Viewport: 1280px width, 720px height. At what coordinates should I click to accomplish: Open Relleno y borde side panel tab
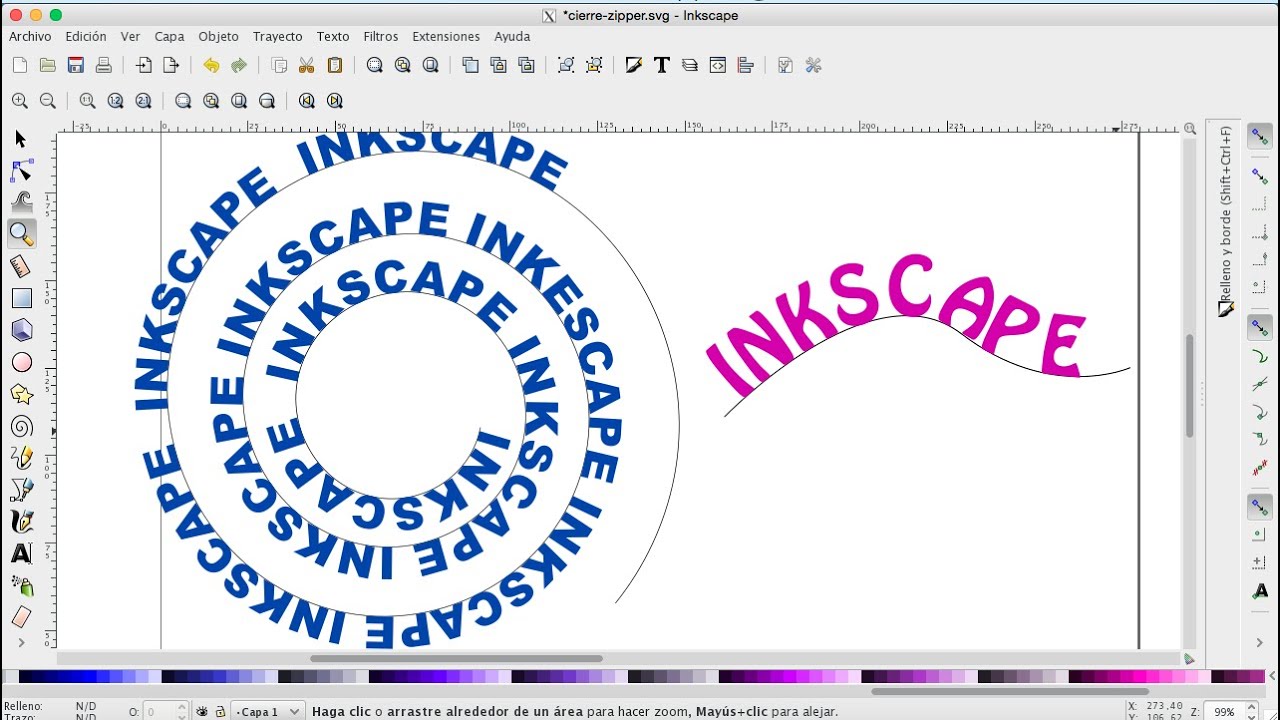click(1226, 221)
